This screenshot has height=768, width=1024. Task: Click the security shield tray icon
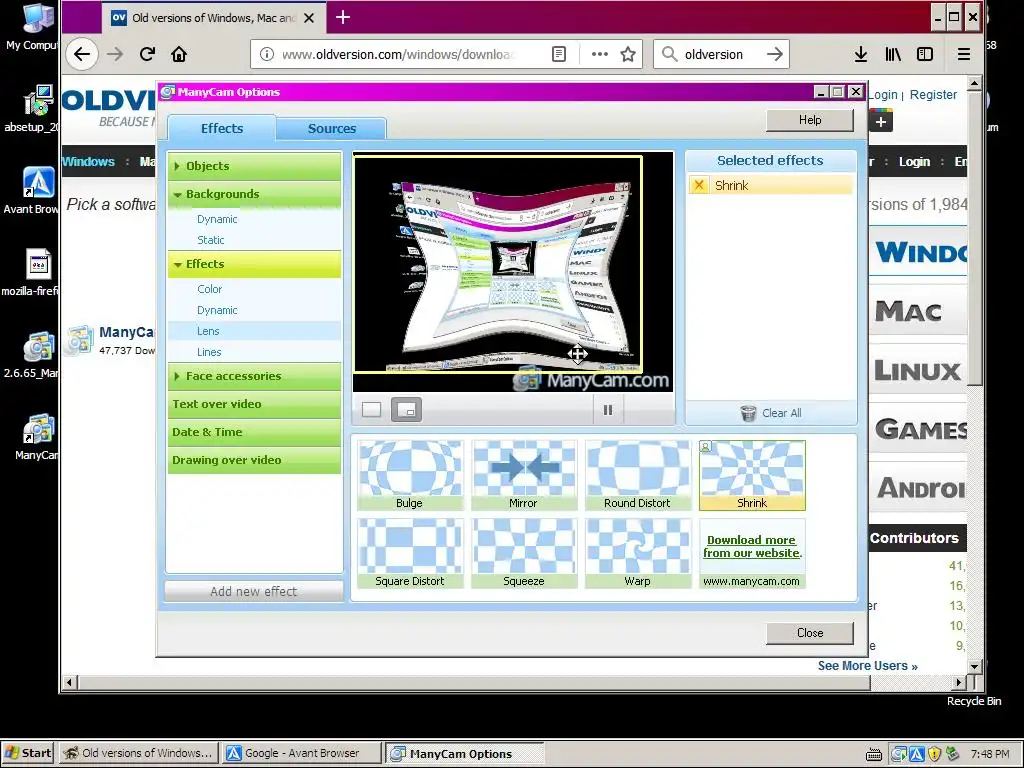(x=934, y=754)
